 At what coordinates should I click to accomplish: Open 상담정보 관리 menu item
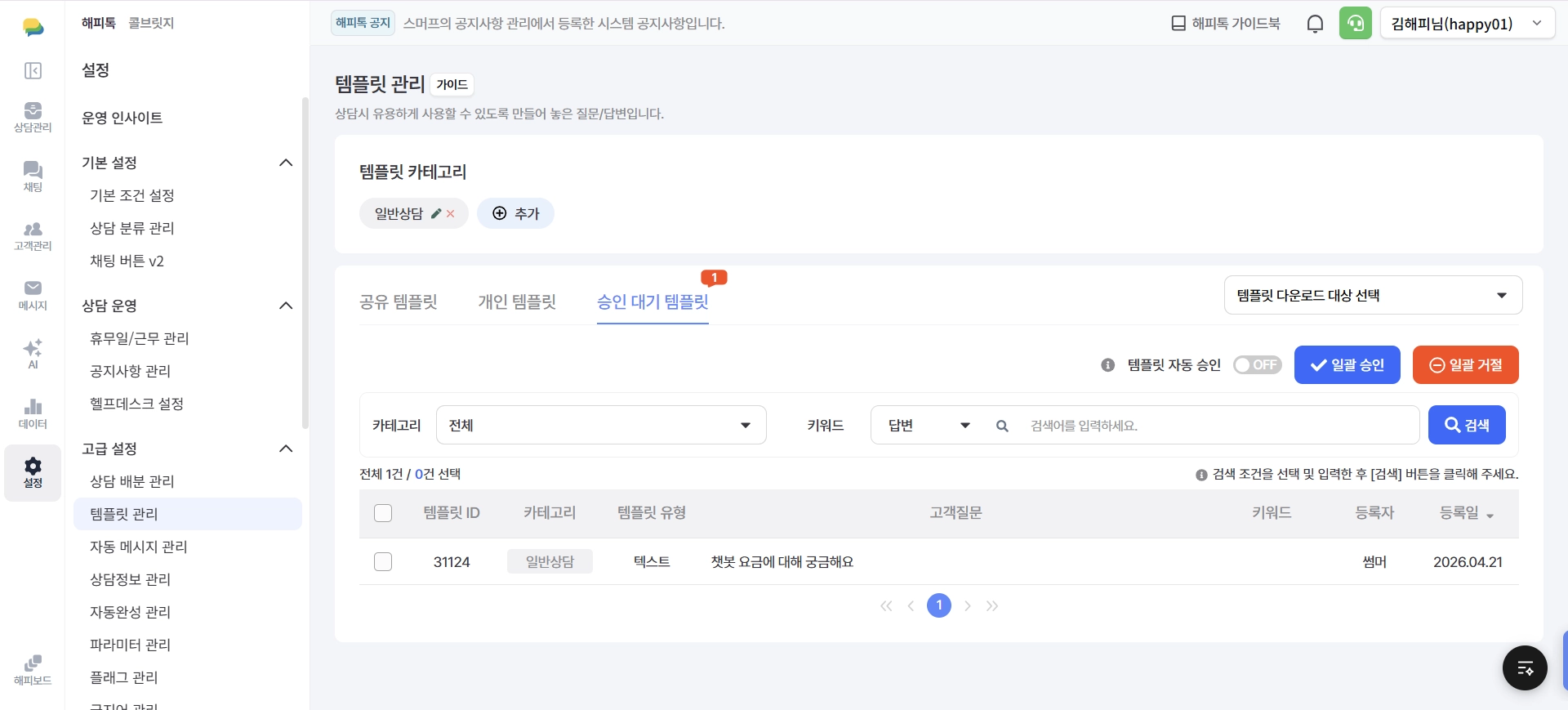(131, 579)
